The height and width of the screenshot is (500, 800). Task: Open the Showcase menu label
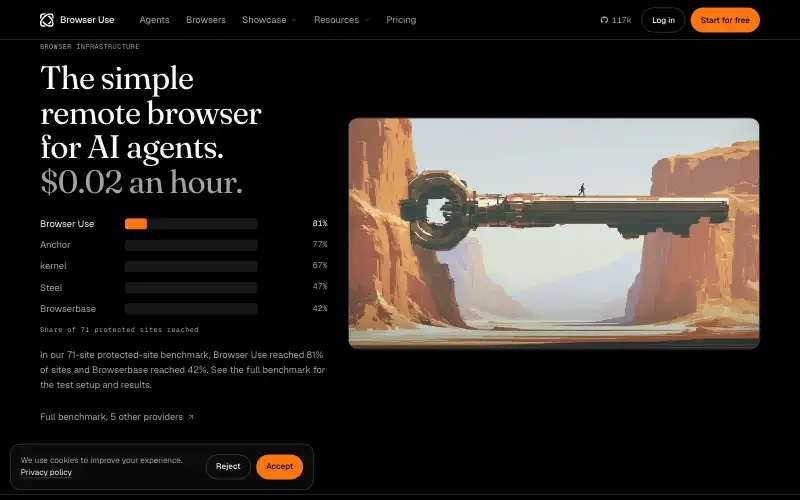[264, 20]
